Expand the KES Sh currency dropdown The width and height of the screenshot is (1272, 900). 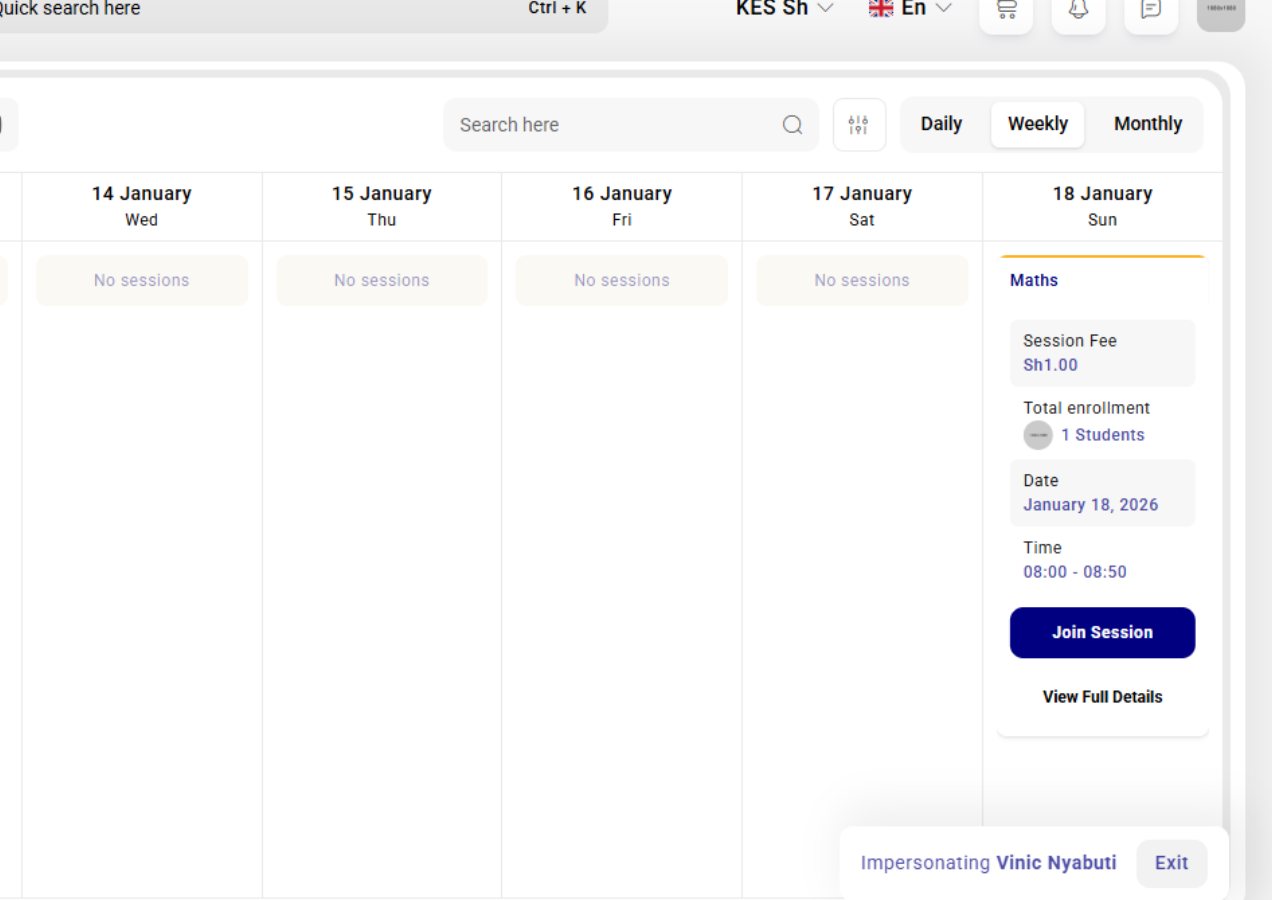pyautogui.click(x=785, y=9)
